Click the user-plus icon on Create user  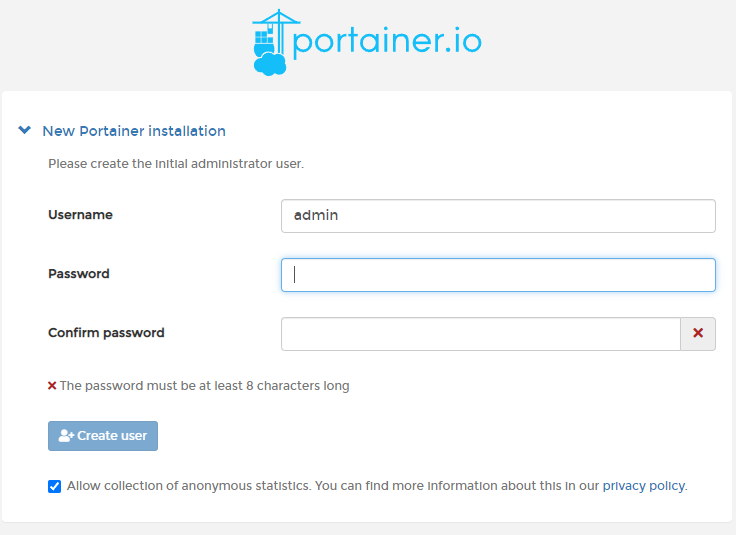point(66,436)
